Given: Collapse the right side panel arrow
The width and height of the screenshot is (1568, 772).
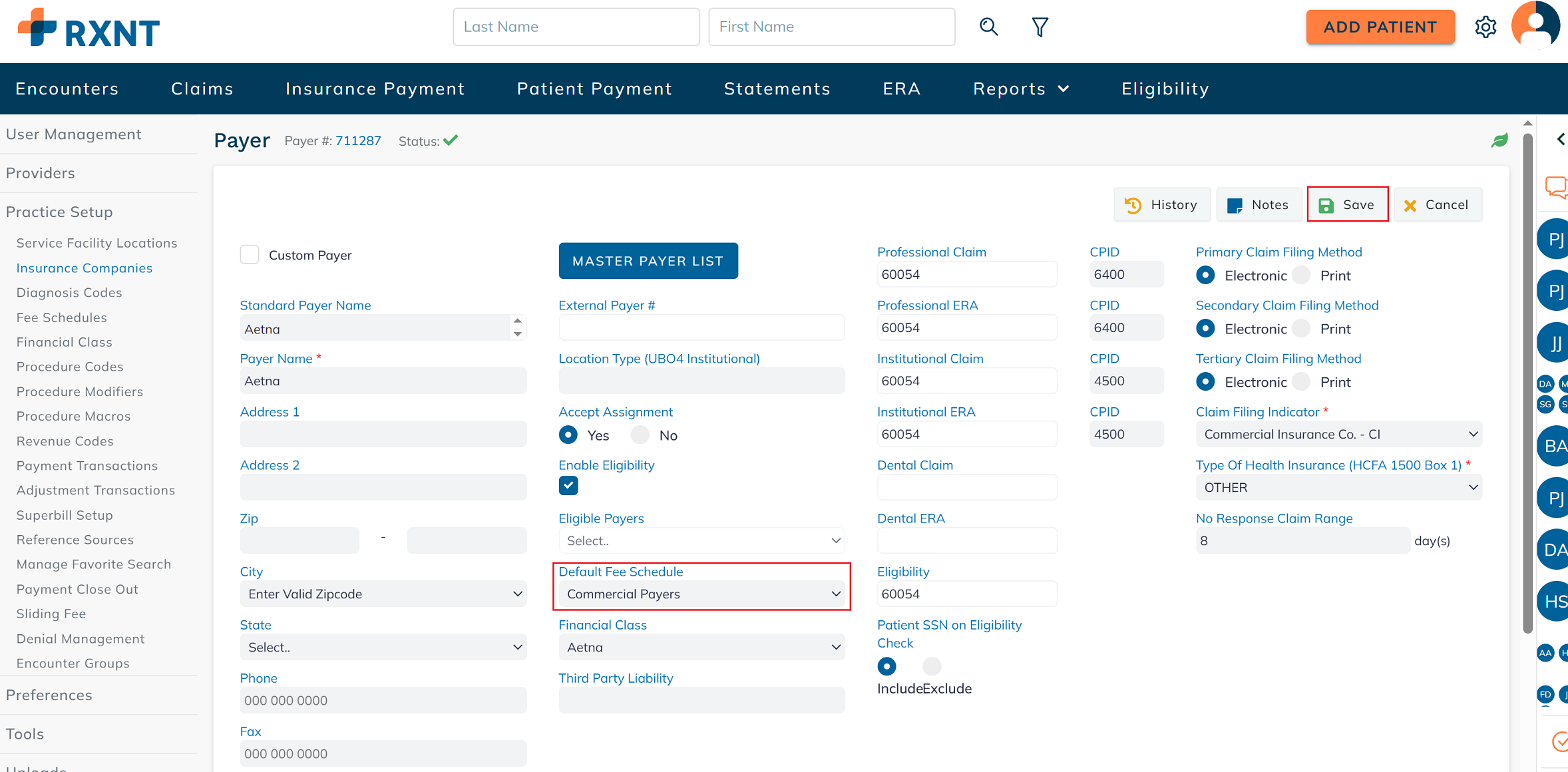Looking at the screenshot, I should (1560, 139).
